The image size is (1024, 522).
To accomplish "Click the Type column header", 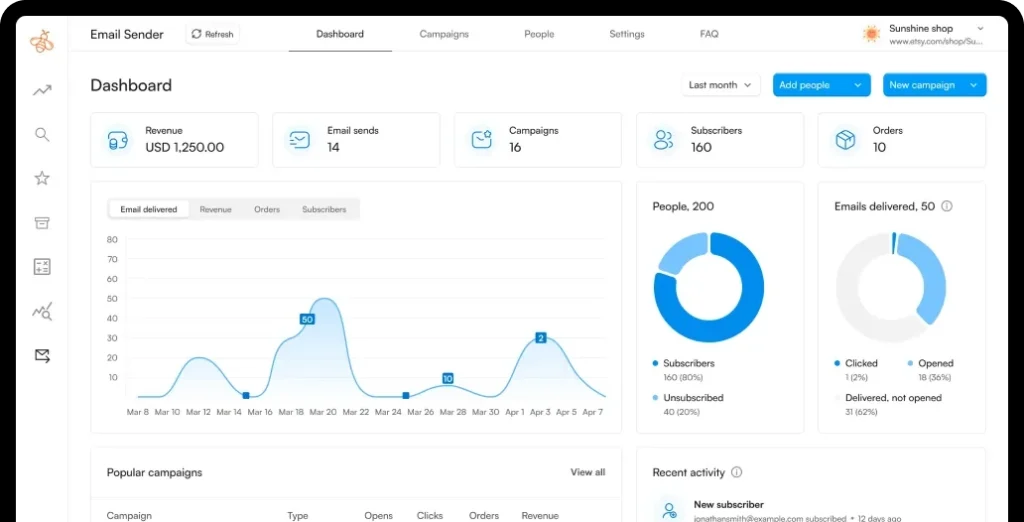I will point(298,515).
